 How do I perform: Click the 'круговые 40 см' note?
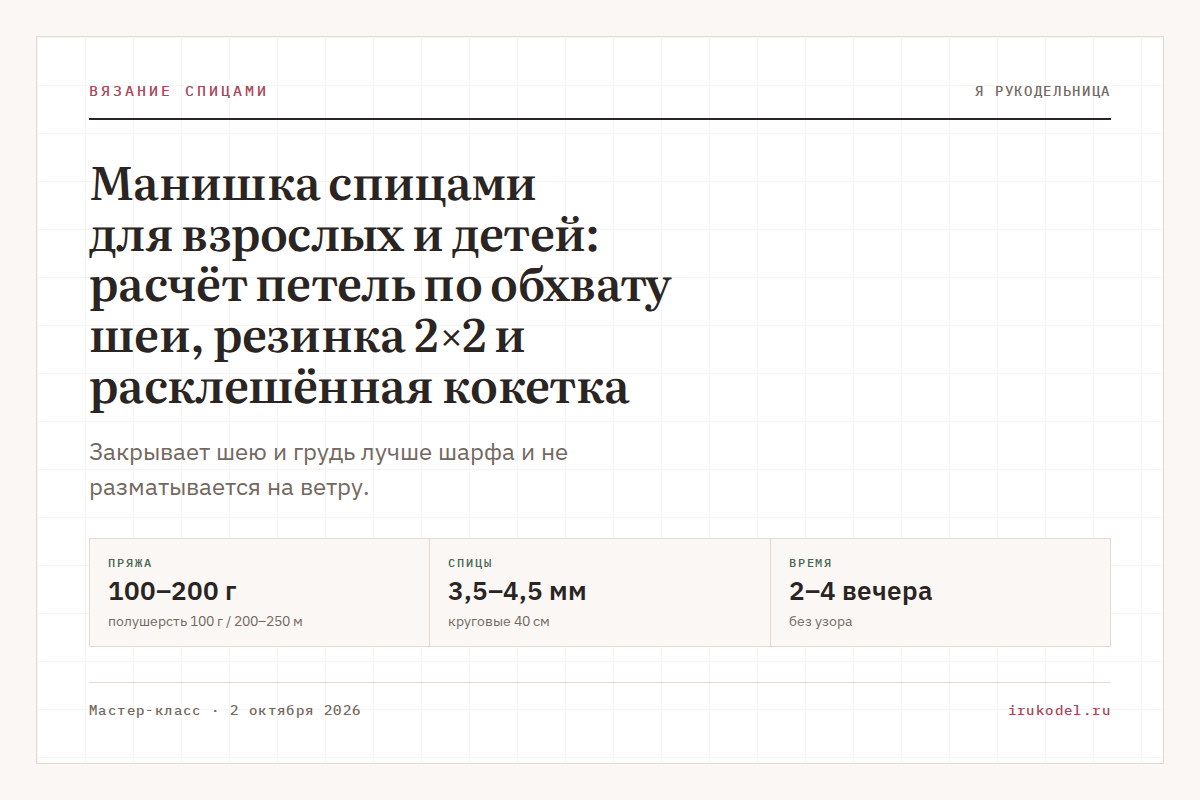click(499, 622)
